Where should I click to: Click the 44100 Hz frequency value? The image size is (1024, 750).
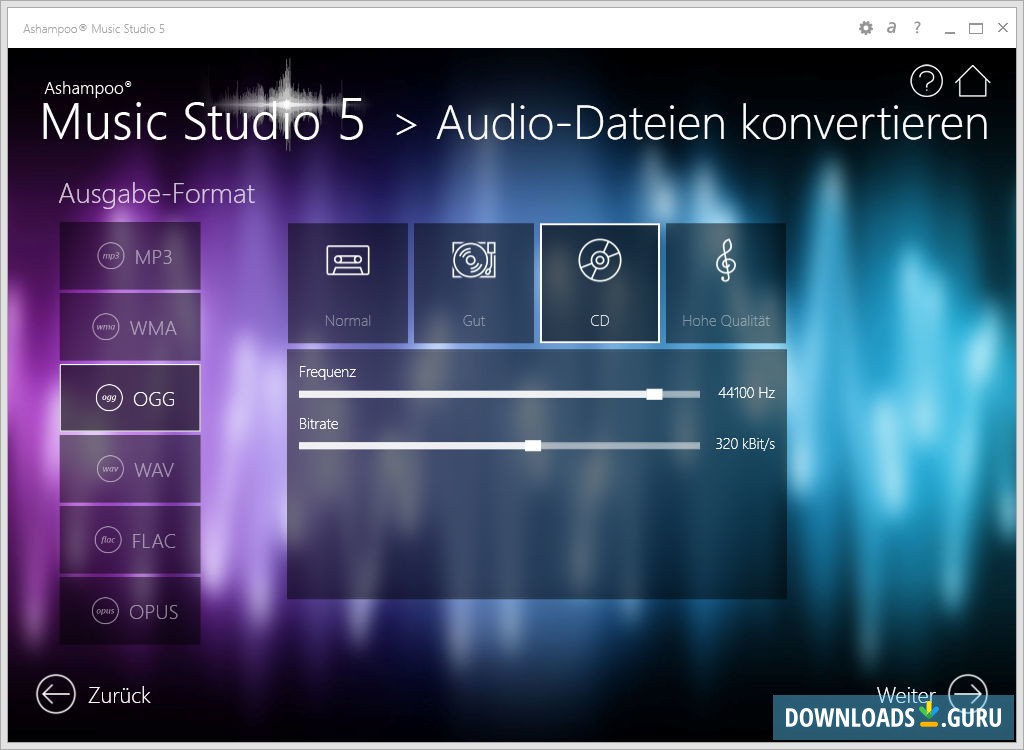(746, 393)
